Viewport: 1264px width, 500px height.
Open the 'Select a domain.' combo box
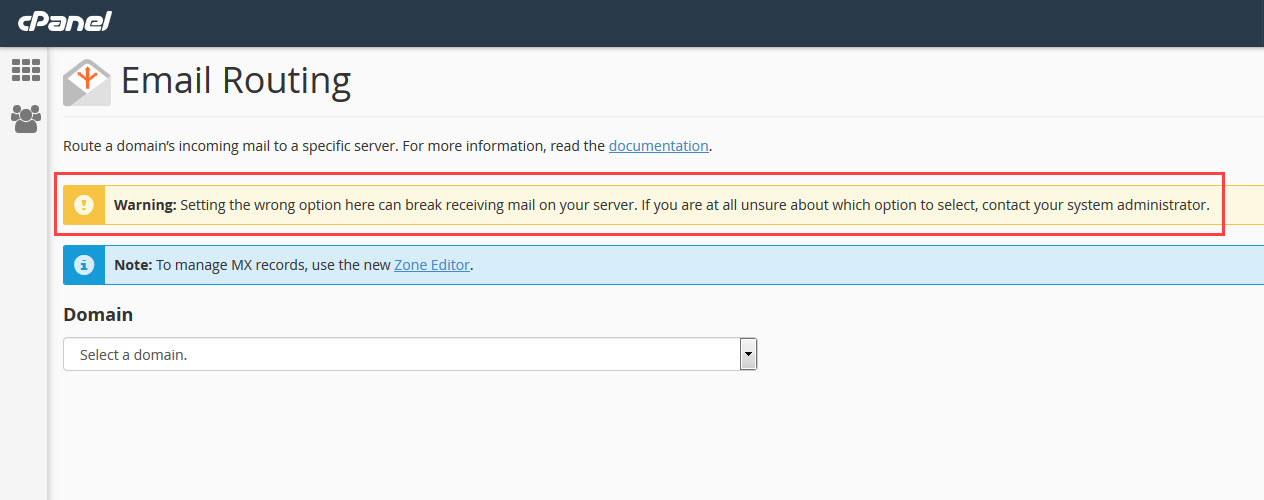[x=400, y=354]
